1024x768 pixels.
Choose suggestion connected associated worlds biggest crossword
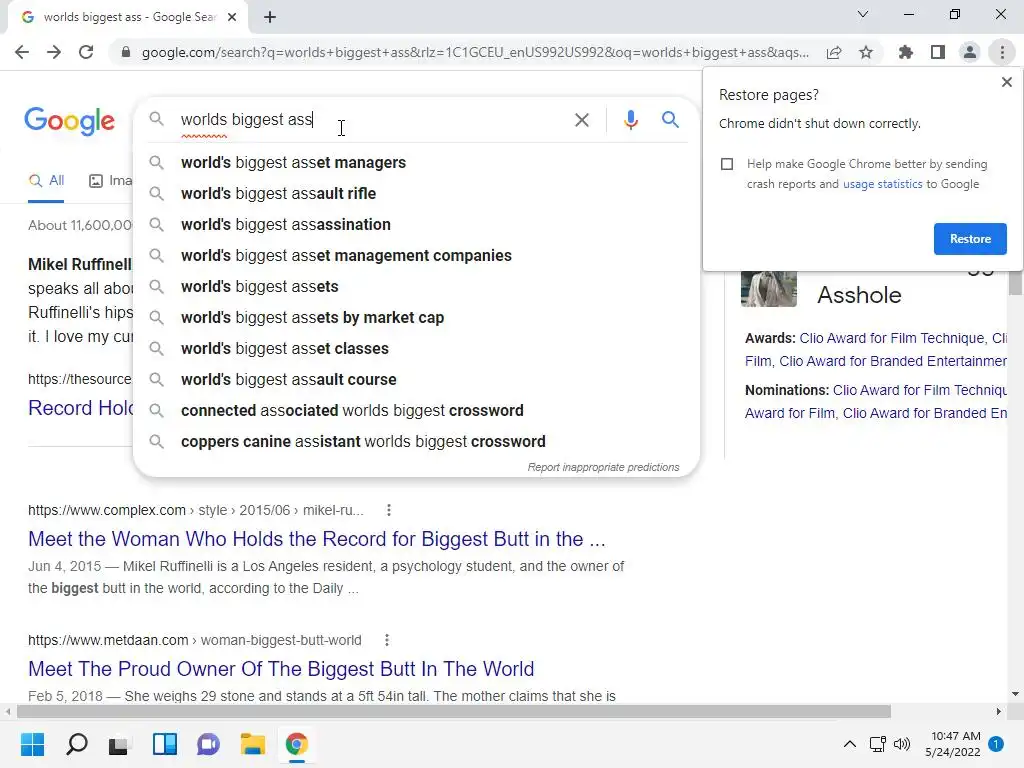[416, 411]
